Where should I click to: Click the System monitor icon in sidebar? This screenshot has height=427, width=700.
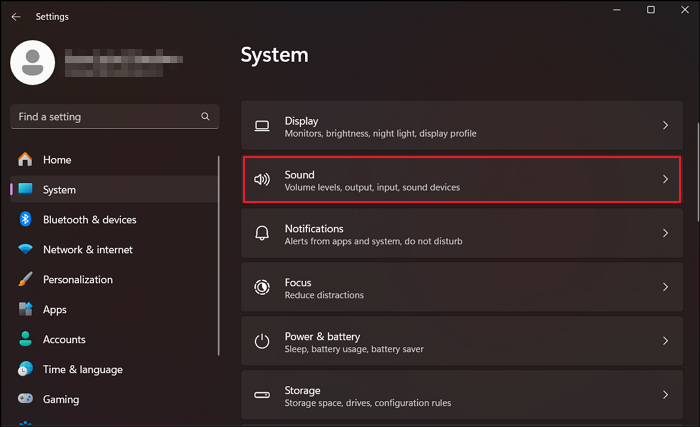25,189
